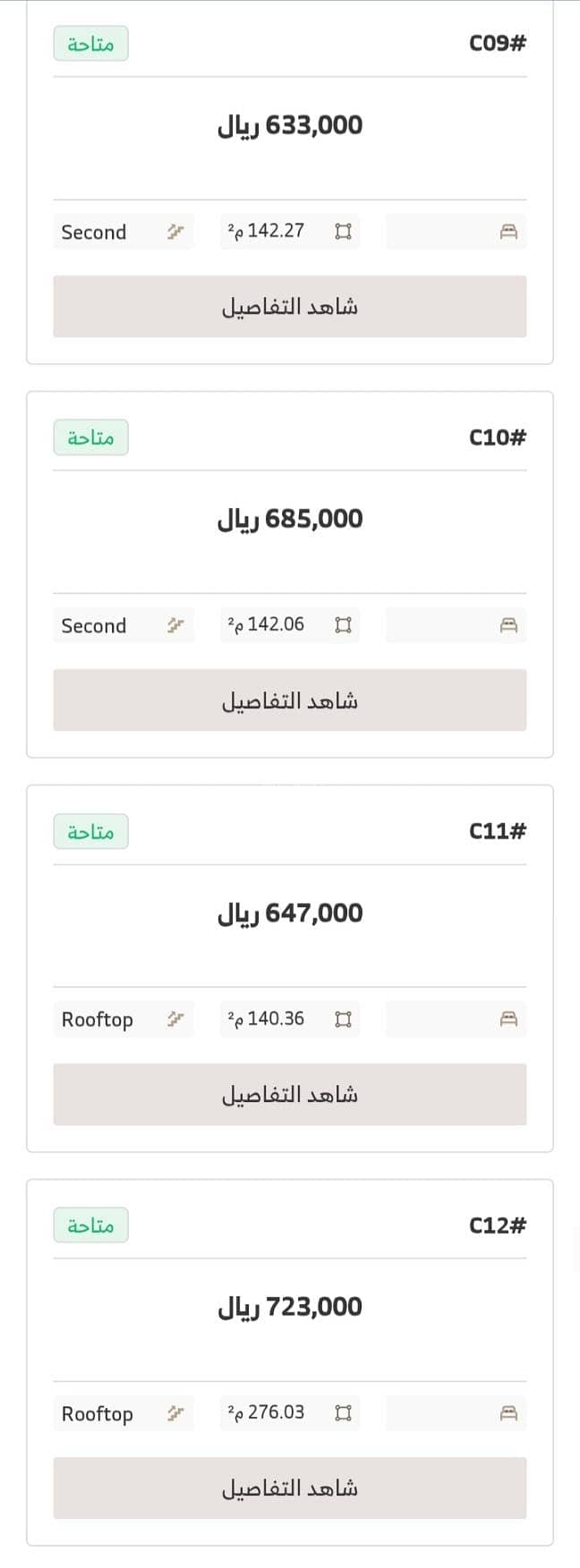
Task: Click the stairs icon on unit C12
Action: point(175,1413)
